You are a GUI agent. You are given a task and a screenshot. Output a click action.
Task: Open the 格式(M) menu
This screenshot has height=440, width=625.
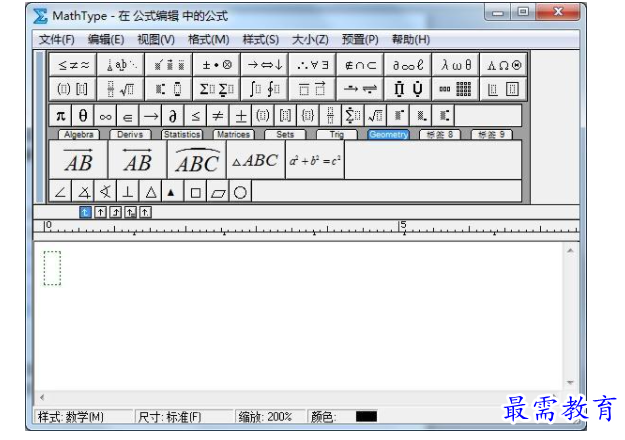click(208, 39)
